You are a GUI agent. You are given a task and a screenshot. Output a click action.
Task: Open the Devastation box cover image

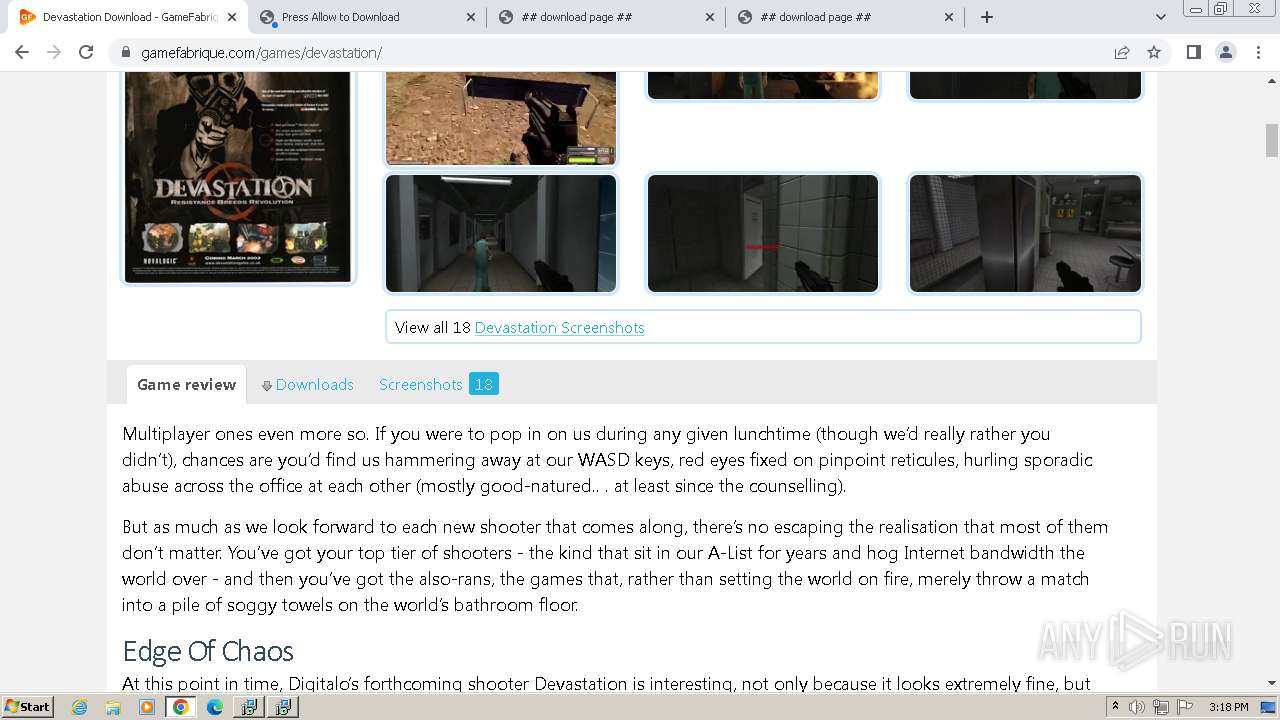[x=238, y=177]
